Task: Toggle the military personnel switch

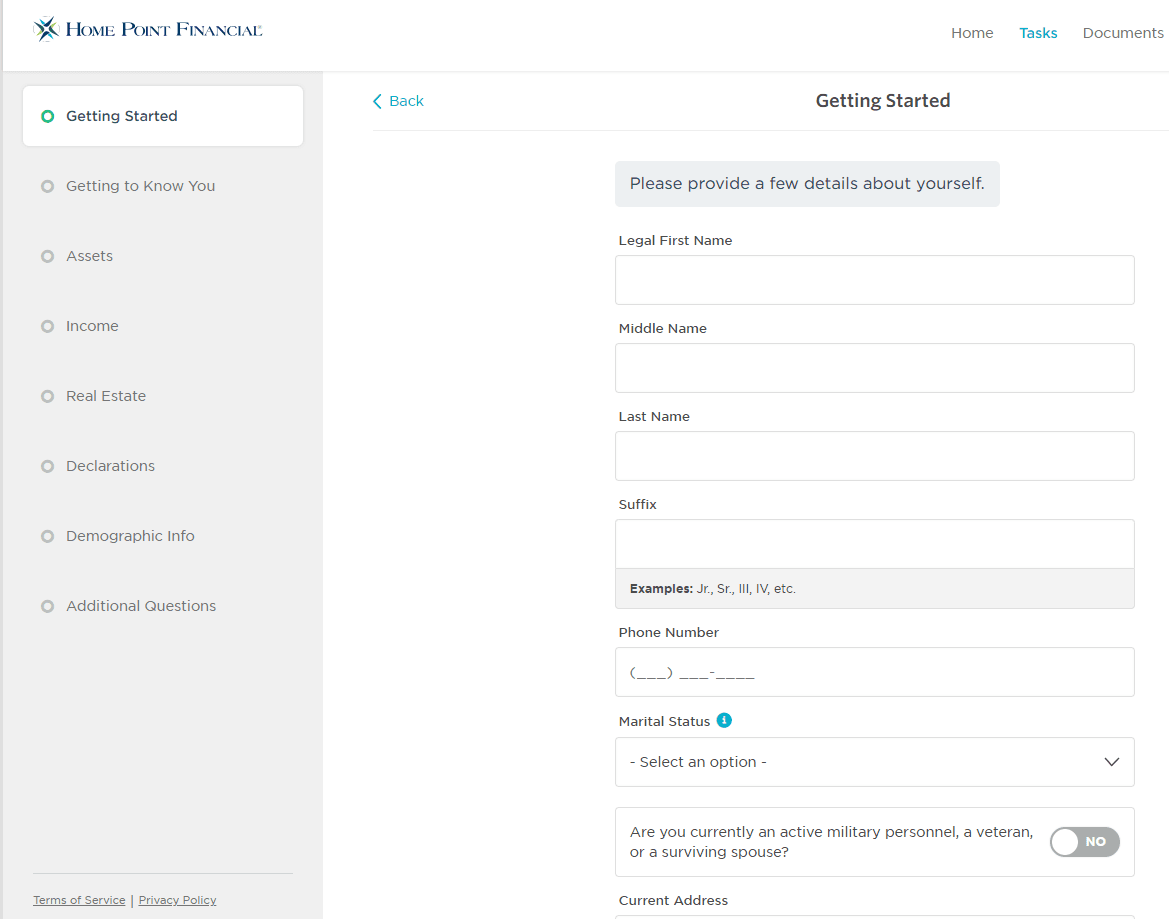Action: pyautogui.click(x=1084, y=842)
